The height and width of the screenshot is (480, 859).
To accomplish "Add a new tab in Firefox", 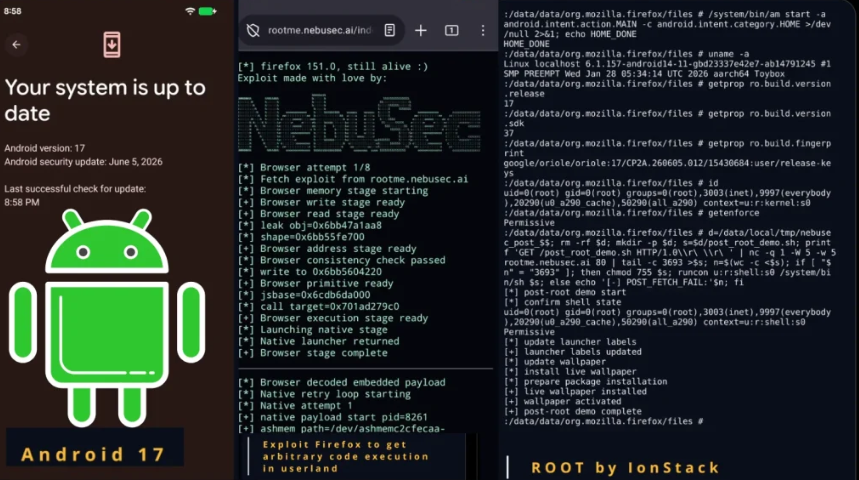I will (x=421, y=31).
